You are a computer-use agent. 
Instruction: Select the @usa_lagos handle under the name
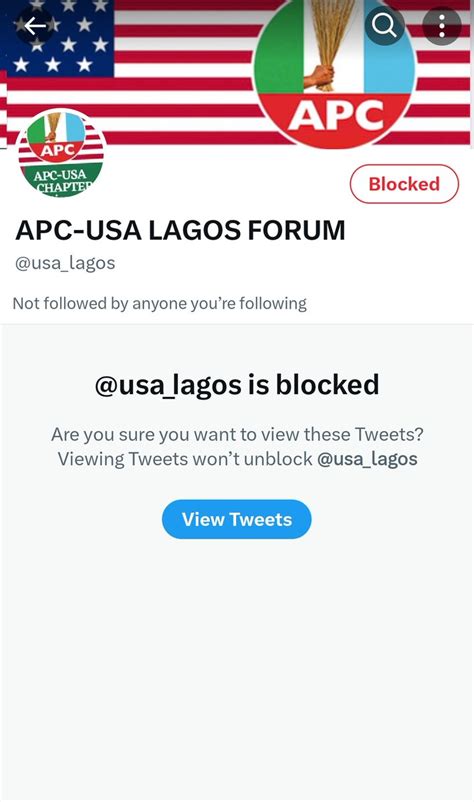pos(65,263)
